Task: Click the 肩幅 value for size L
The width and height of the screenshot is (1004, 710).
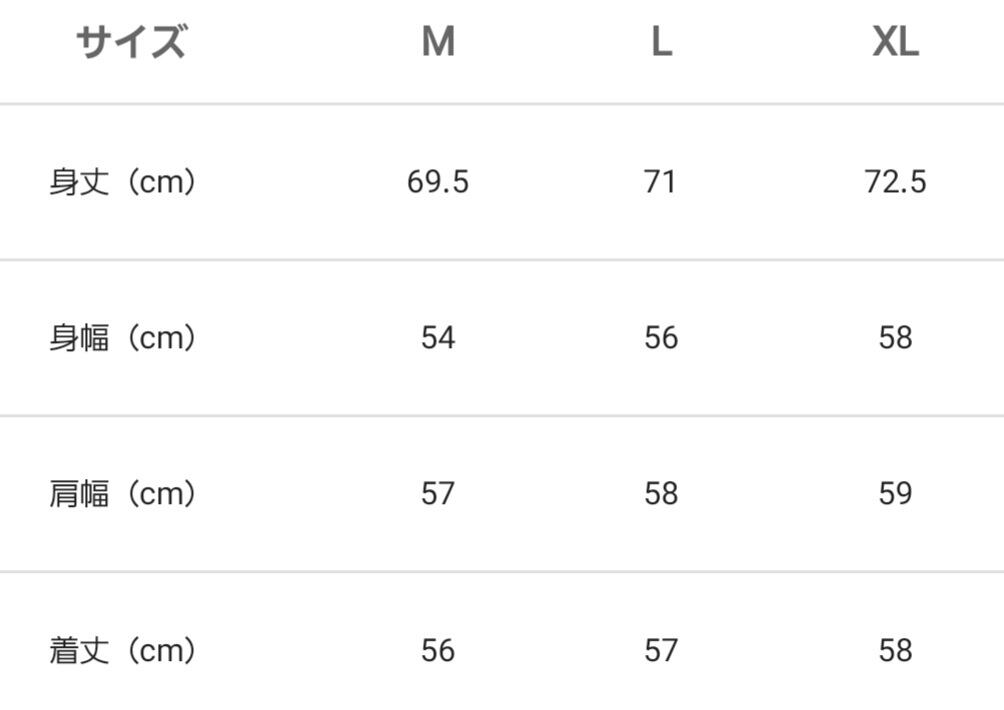Action: click(660, 494)
